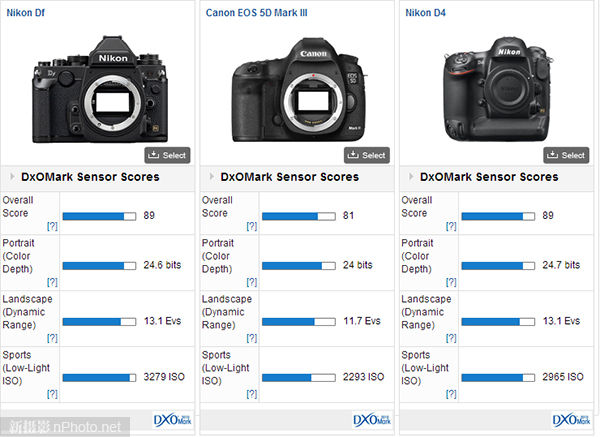Image resolution: width=600 pixels, height=437 pixels.
Task: Open Portrait Color Depth help for Nikon D4
Action: [451, 282]
